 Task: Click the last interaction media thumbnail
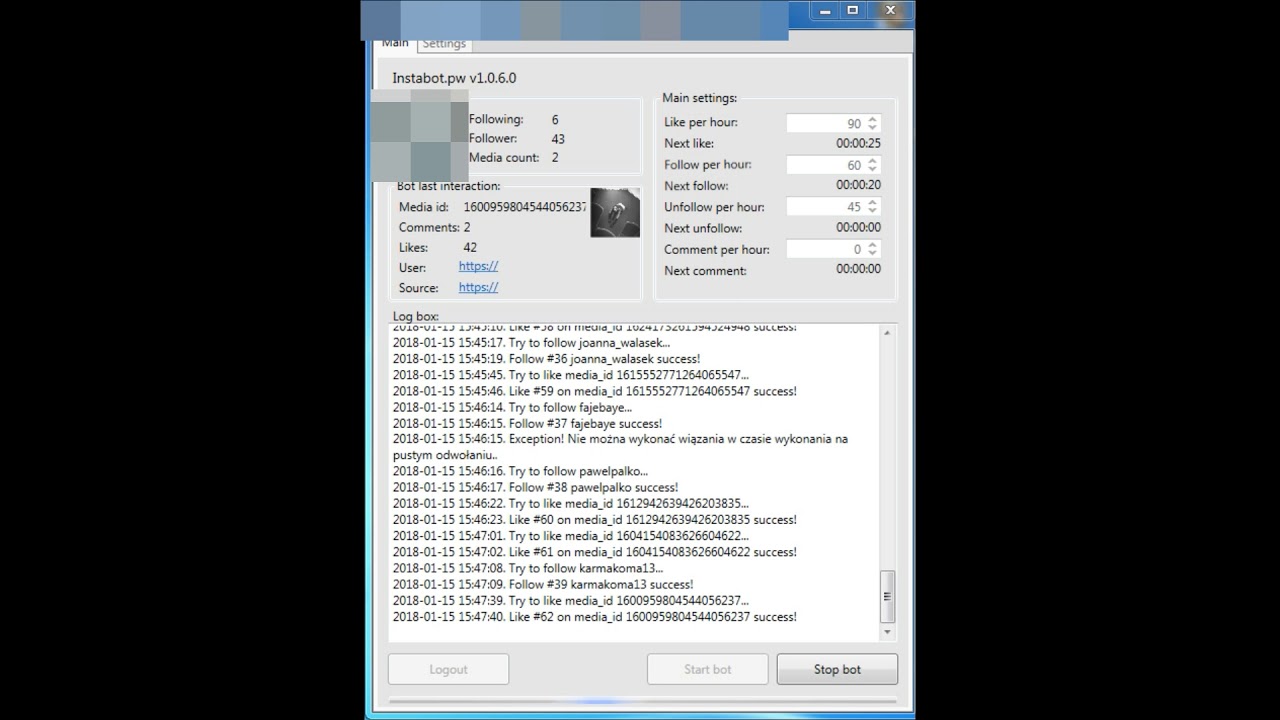tap(614, 212)
